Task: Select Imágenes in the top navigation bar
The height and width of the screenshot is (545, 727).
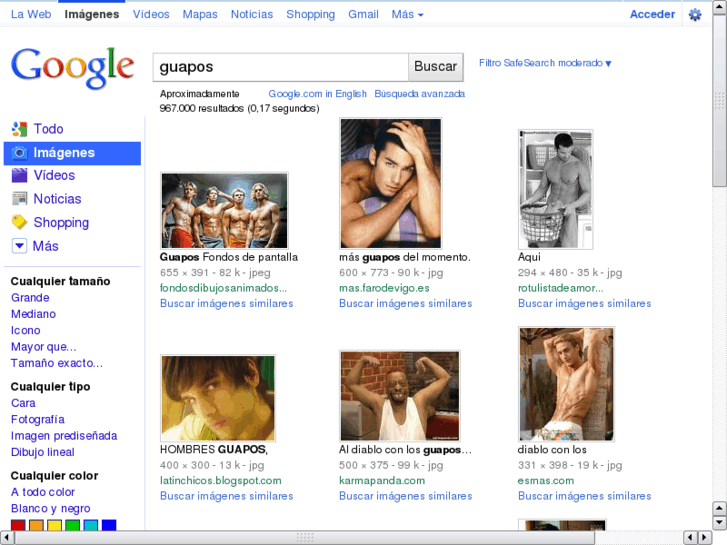Action: point(92,14)
